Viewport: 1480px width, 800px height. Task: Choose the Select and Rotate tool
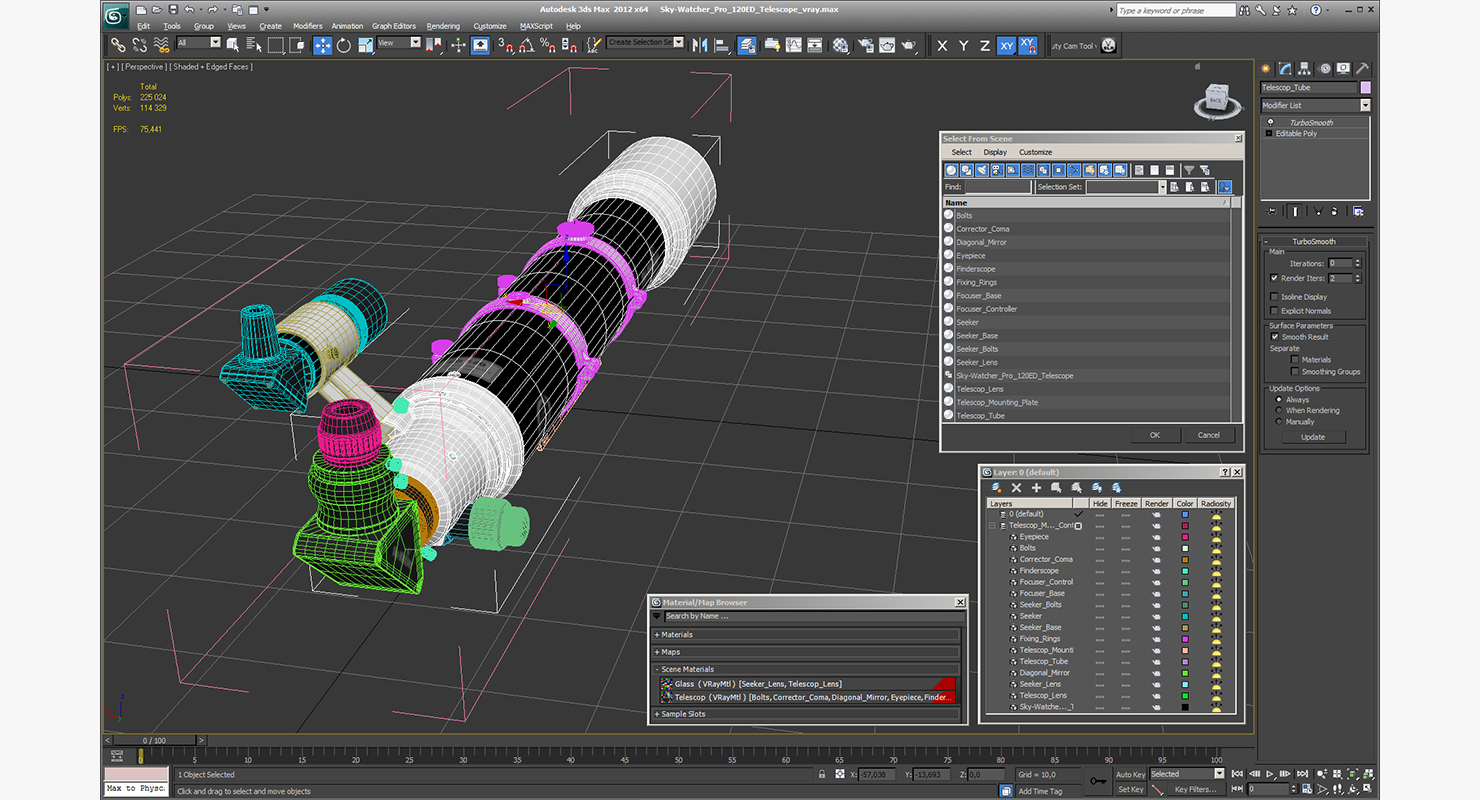[344, 45]
